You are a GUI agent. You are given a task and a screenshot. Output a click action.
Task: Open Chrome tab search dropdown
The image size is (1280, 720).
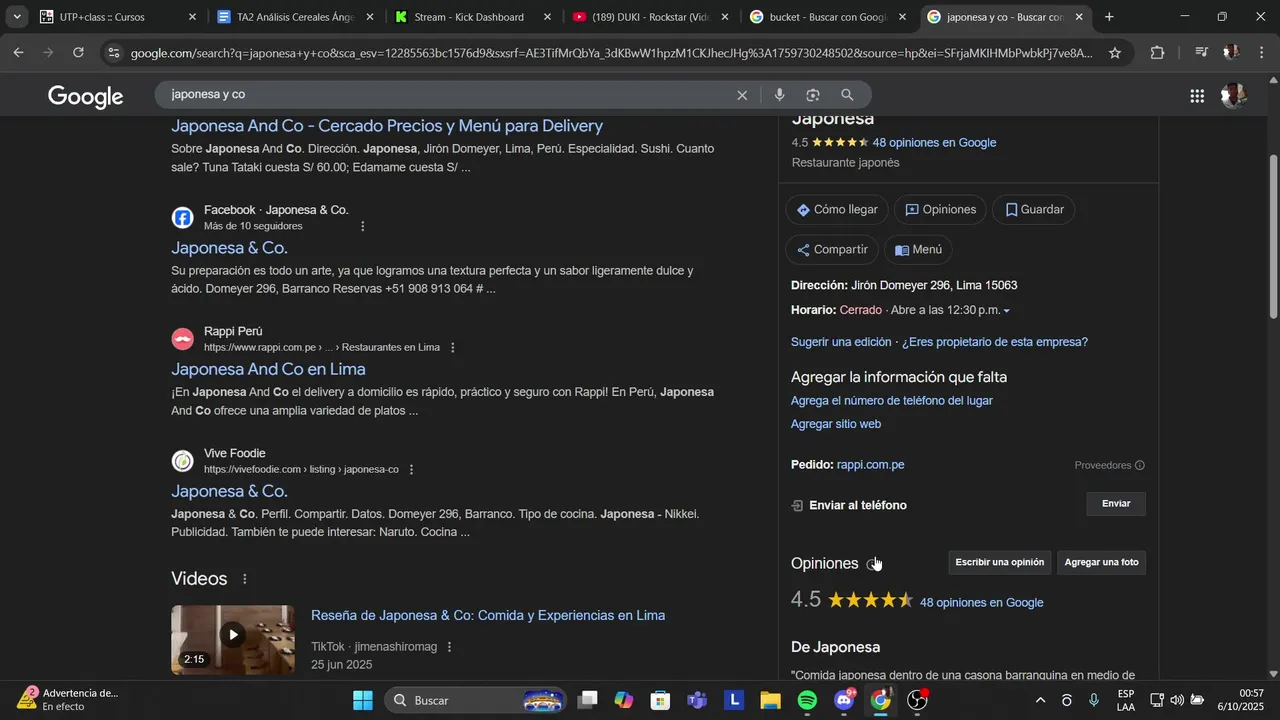click(17, 17)
